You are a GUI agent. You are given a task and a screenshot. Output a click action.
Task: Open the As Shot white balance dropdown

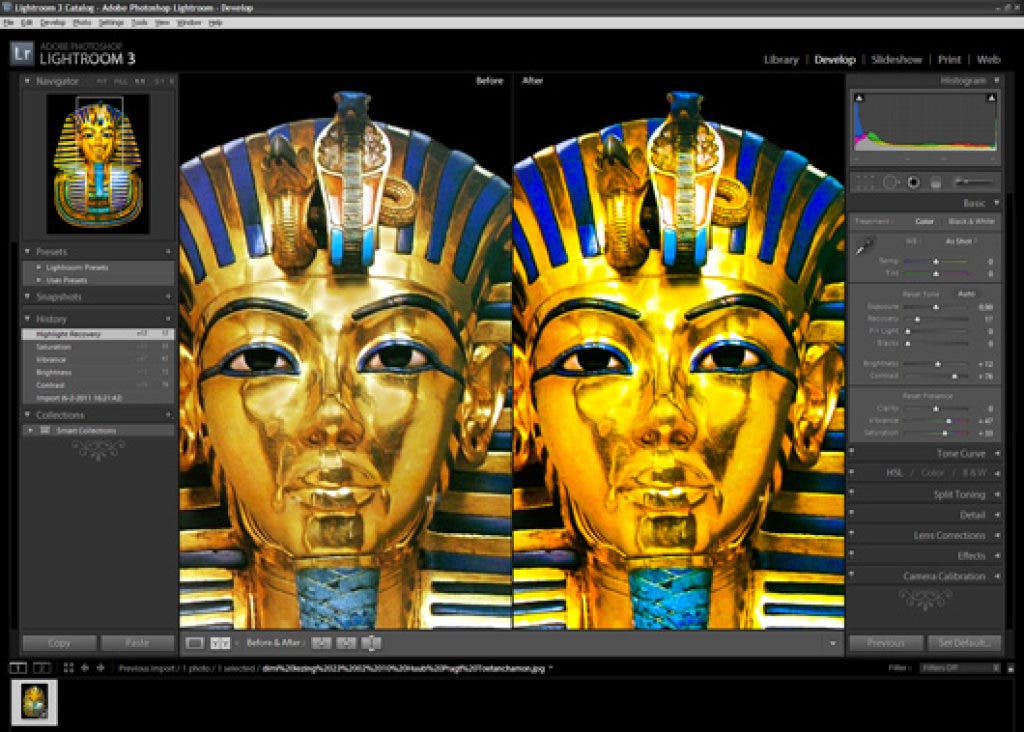coord(961,241)
